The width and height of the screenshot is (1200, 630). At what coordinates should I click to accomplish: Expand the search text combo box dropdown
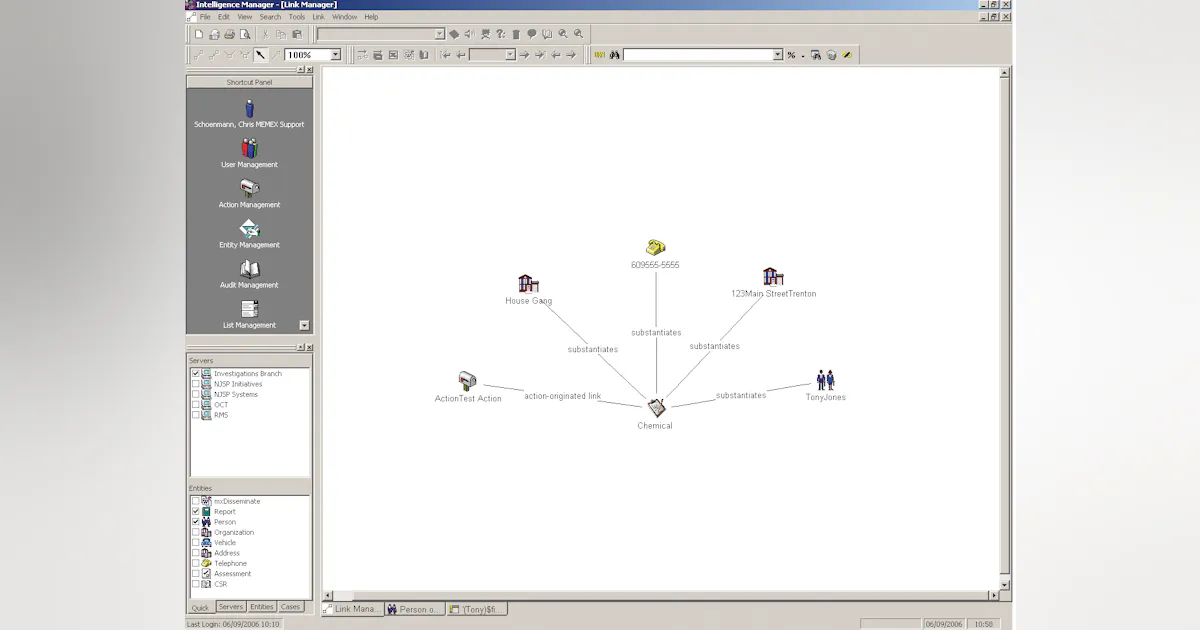click(778, 55)
